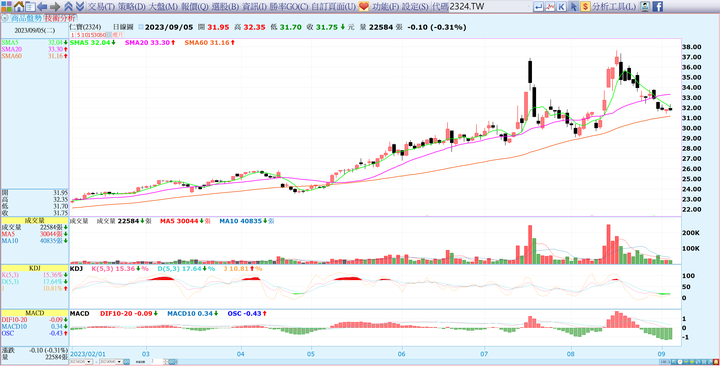Open 選股(B) menu
The height and width of the screenshot is (366, 720).
pyautogui.click(x=225, y=6)
